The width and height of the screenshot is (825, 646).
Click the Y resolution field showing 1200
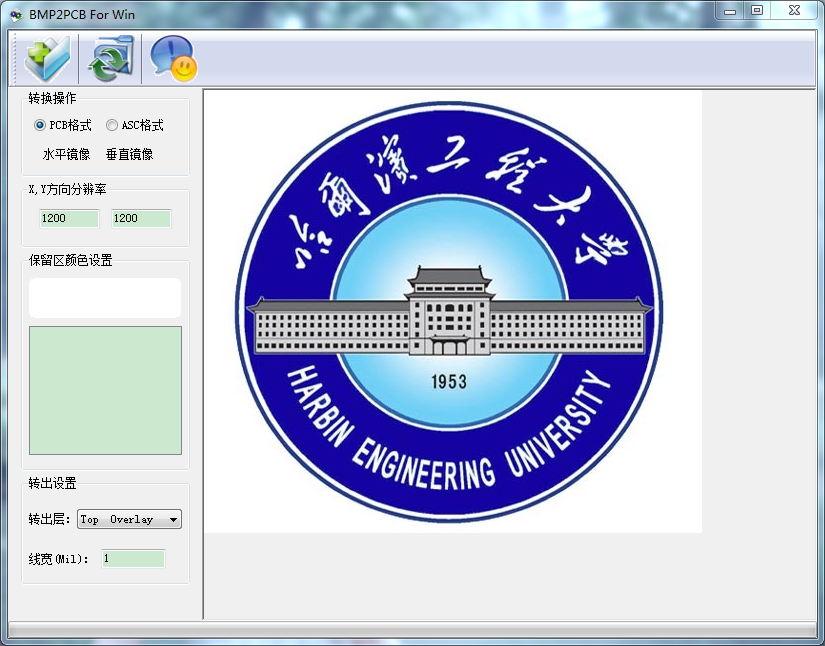tap(141, 218)
